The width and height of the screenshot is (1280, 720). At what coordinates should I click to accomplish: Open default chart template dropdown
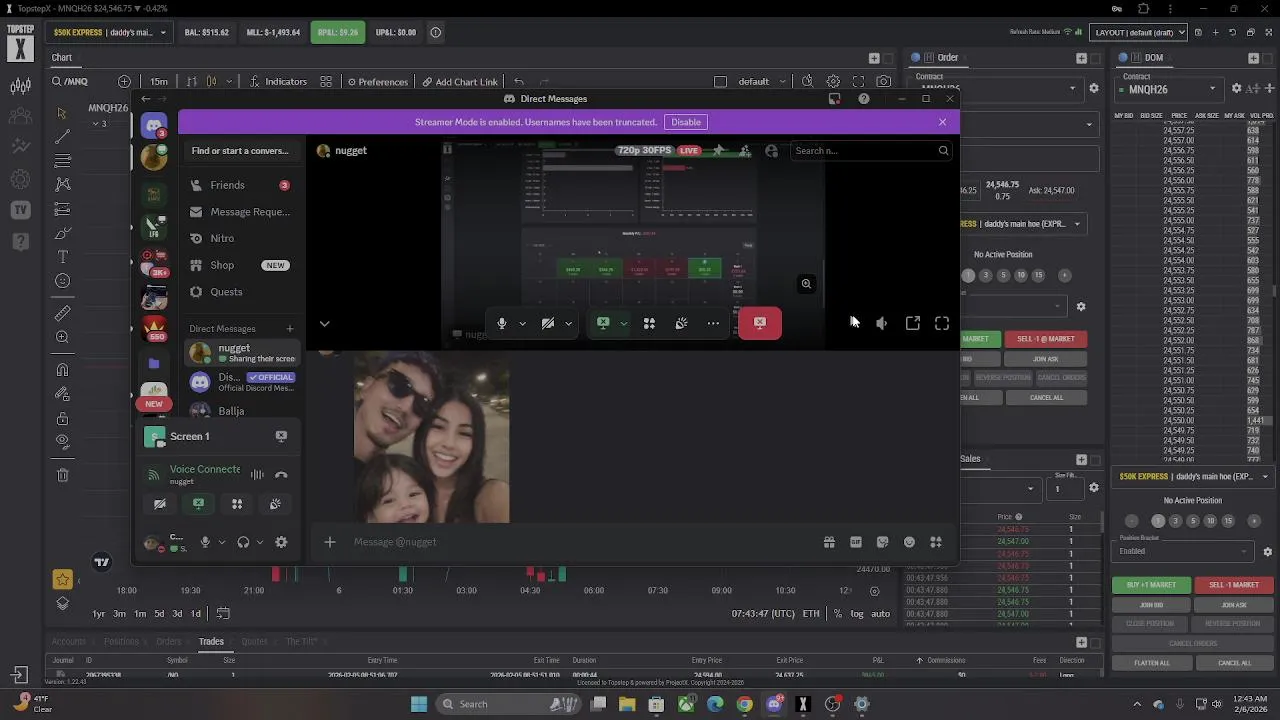click(761, 82)
